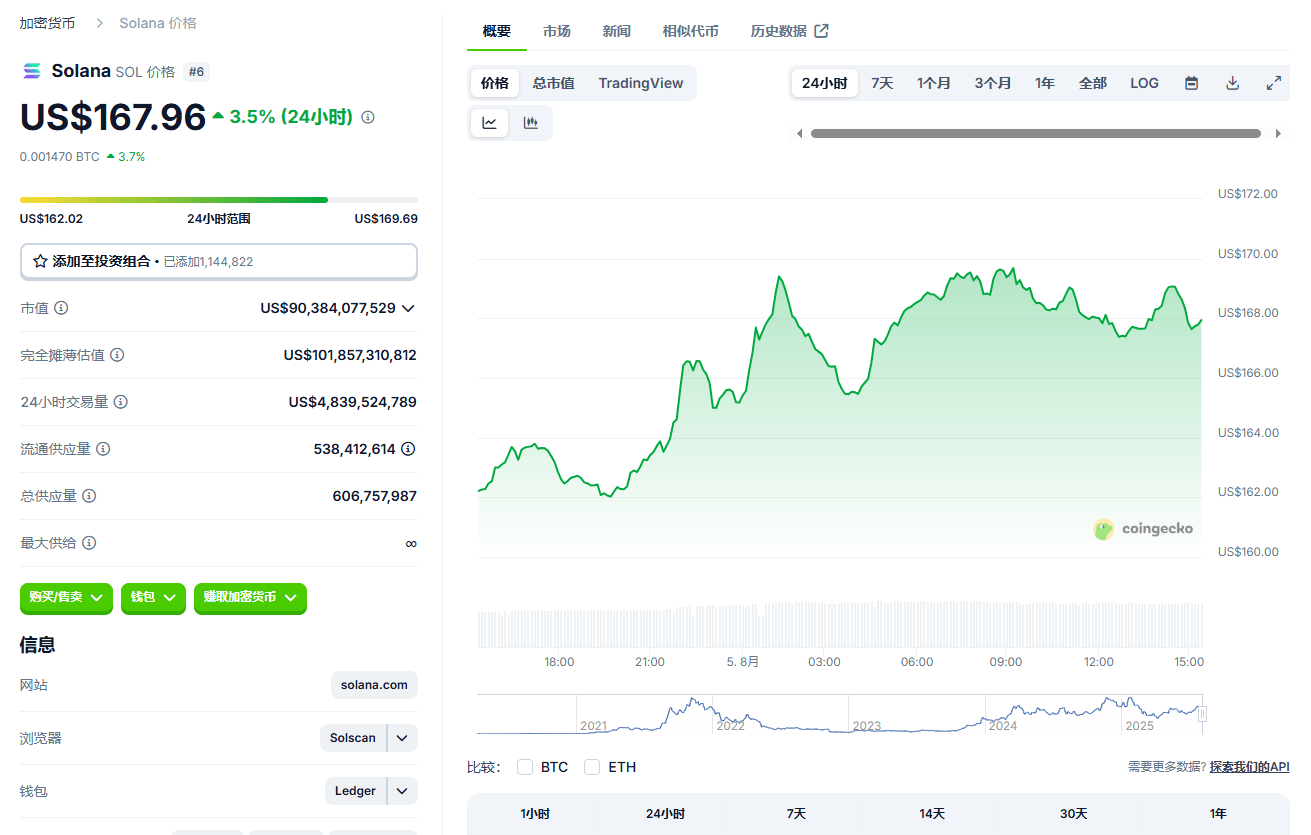The image size is (1311, 835).
Task: Select 3个月 time range
Action: click(x=993, y=83)
